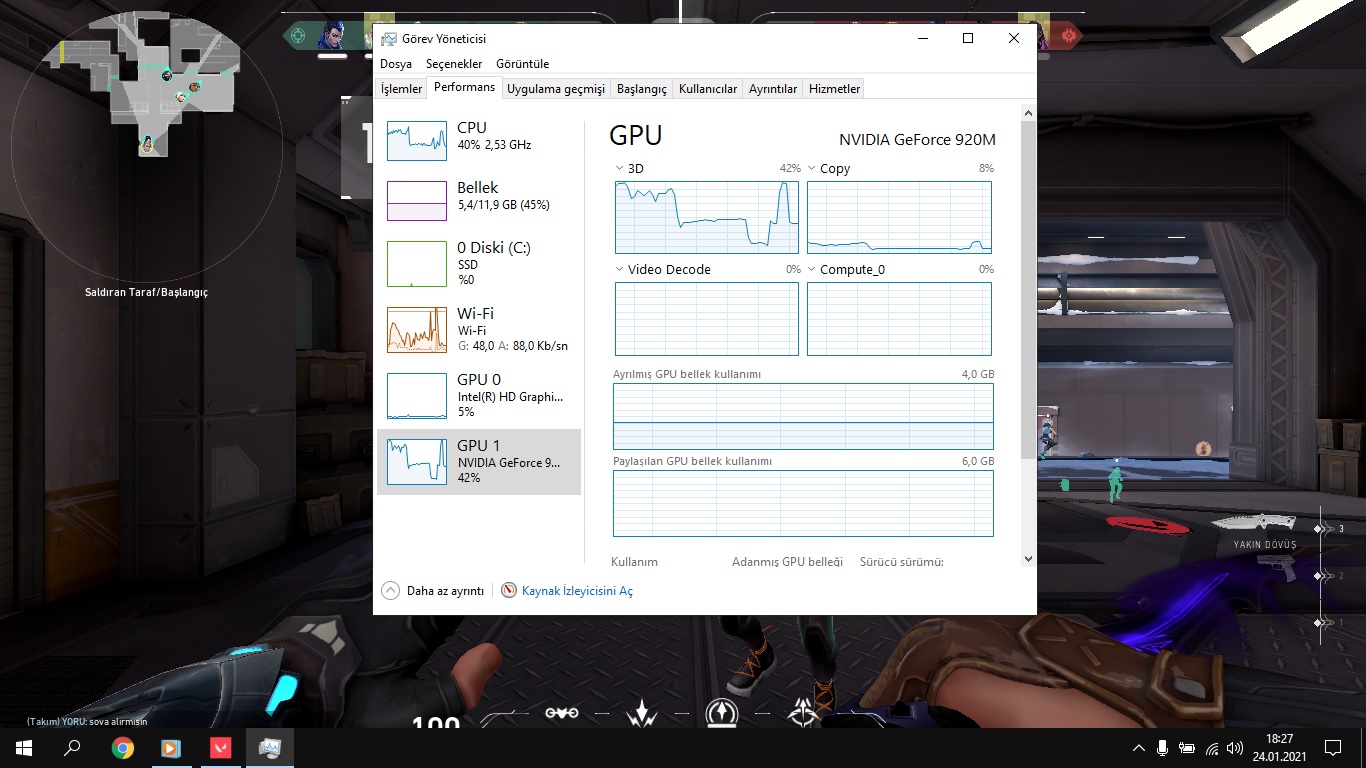Select 0 Diski (C:) in the sidebar
Viewport: 1366px width, 768px height.
coord(478,264)
